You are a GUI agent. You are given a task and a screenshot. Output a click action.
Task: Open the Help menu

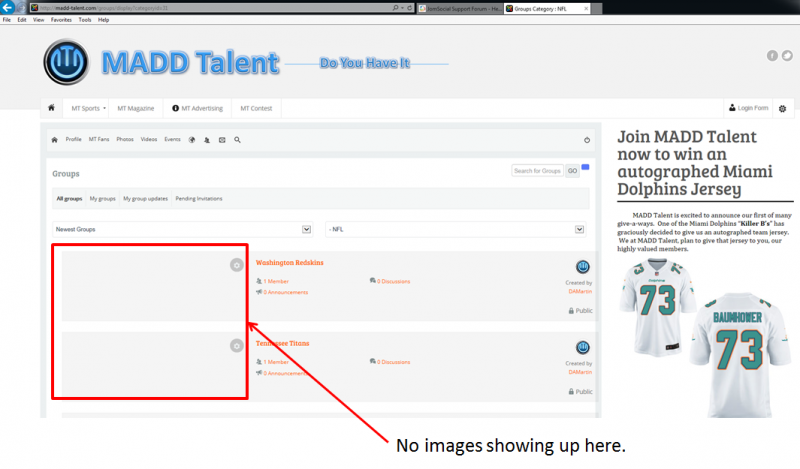pos(104,20)
